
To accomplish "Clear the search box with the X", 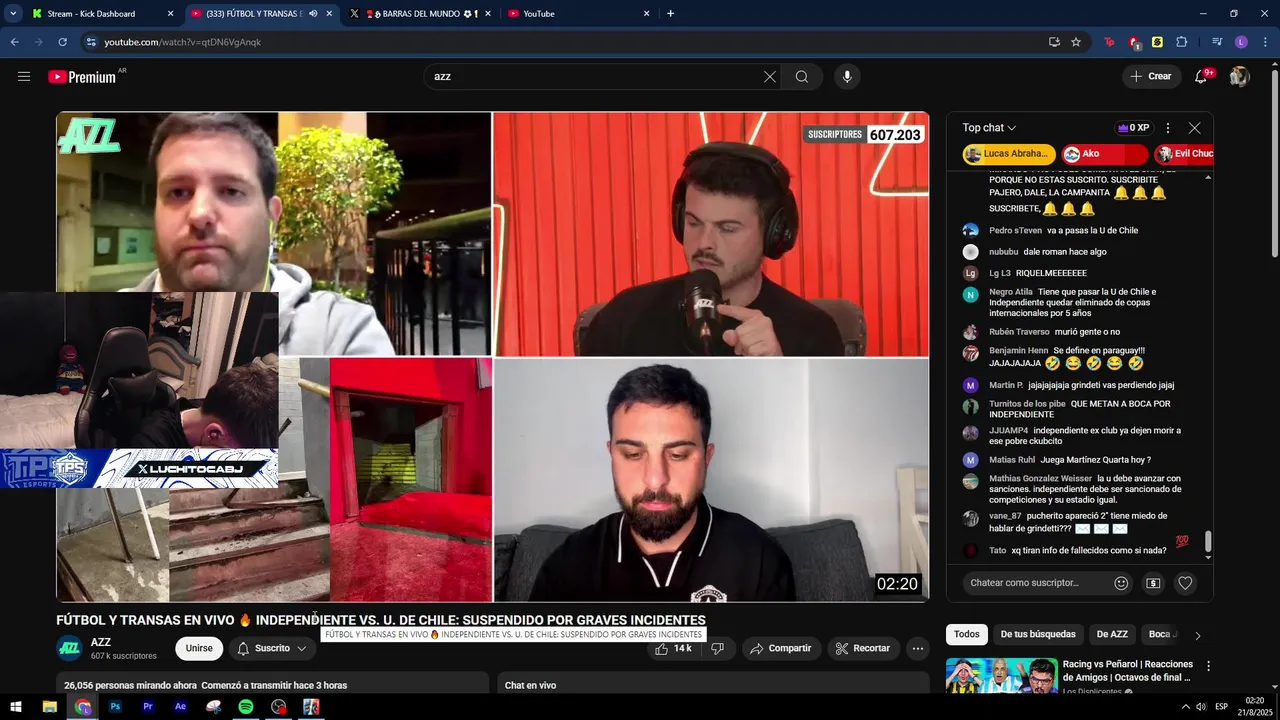I will pos(770,77).
